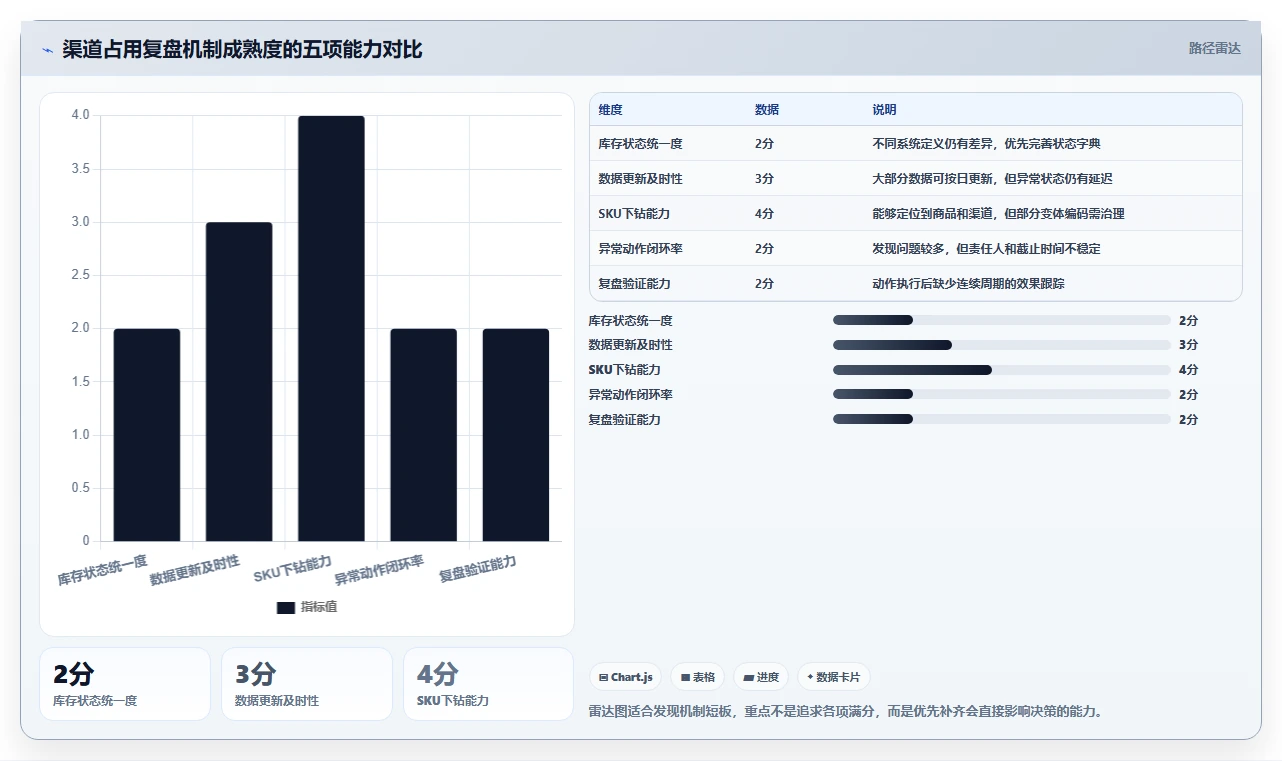Image resolution: width=1282 pixels, height=761 pixels.
Task: Click x-axis label 复盘验证能力
Action: [478, 569]
